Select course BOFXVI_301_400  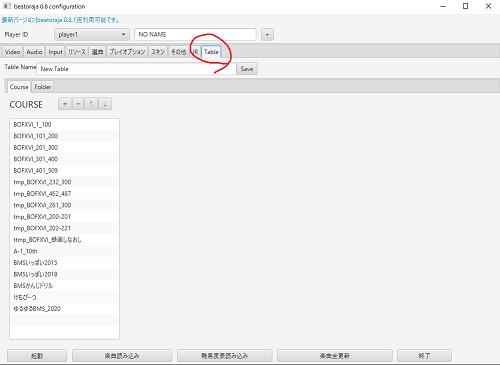[64, 159]
